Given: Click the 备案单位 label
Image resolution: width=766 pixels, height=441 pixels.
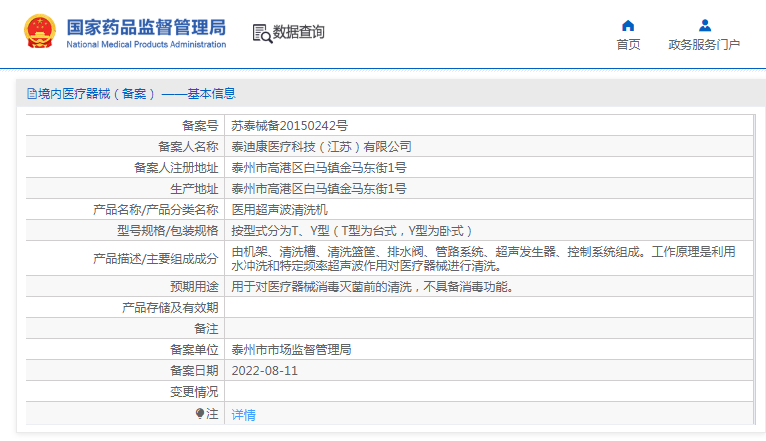Looking at the screenshot, I should [x=194, y=350].
